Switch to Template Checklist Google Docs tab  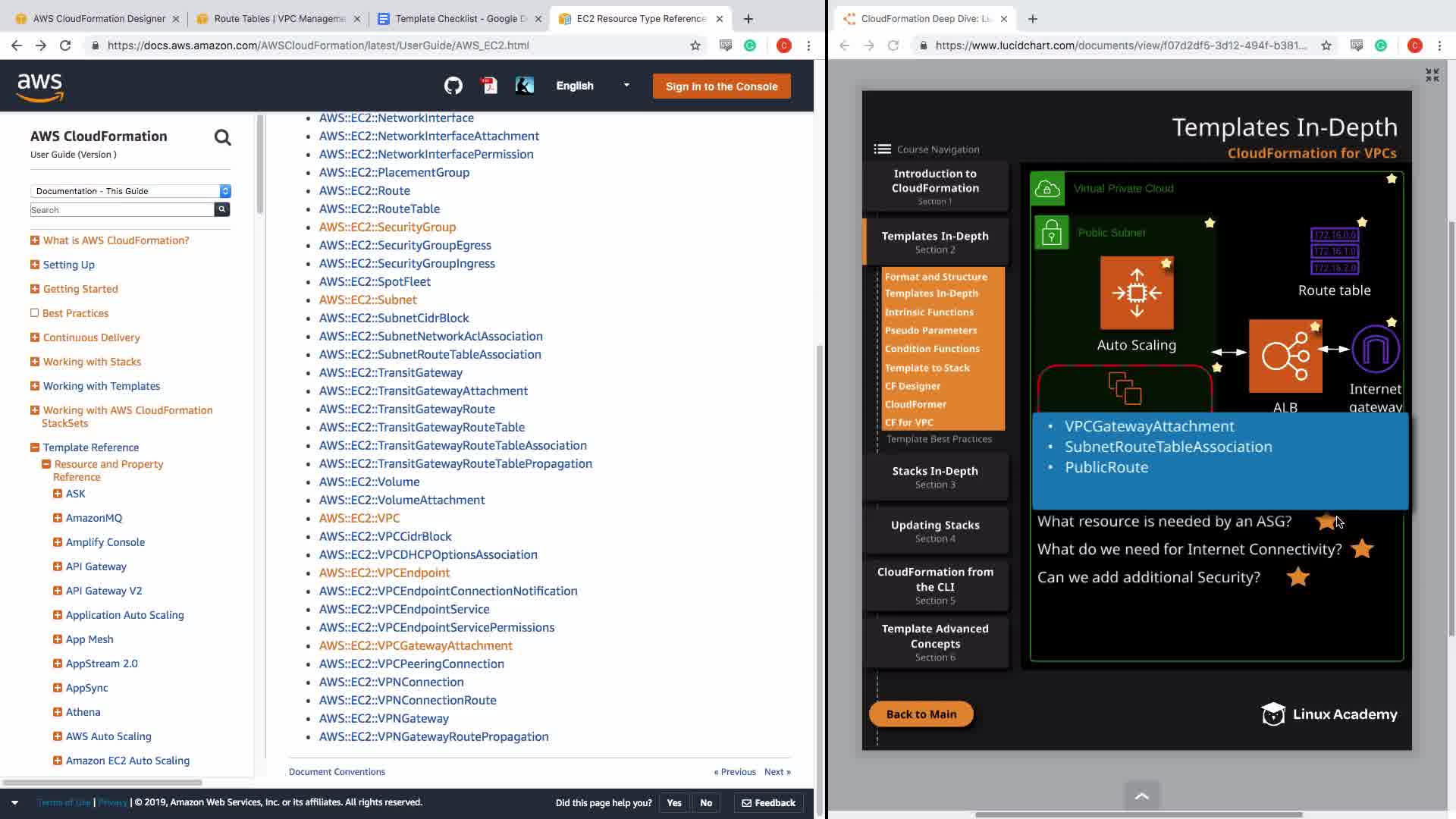click(x=459, y=19)
